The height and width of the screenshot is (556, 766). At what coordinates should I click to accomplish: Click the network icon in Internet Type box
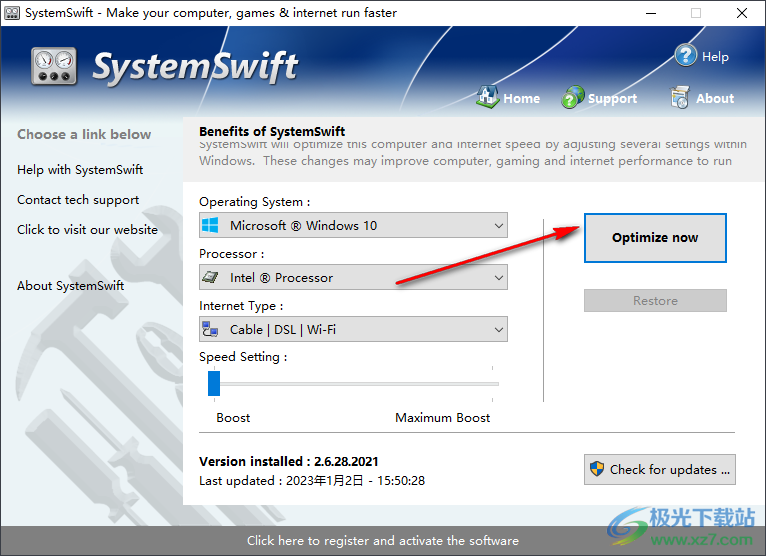[x=210, y=329]
